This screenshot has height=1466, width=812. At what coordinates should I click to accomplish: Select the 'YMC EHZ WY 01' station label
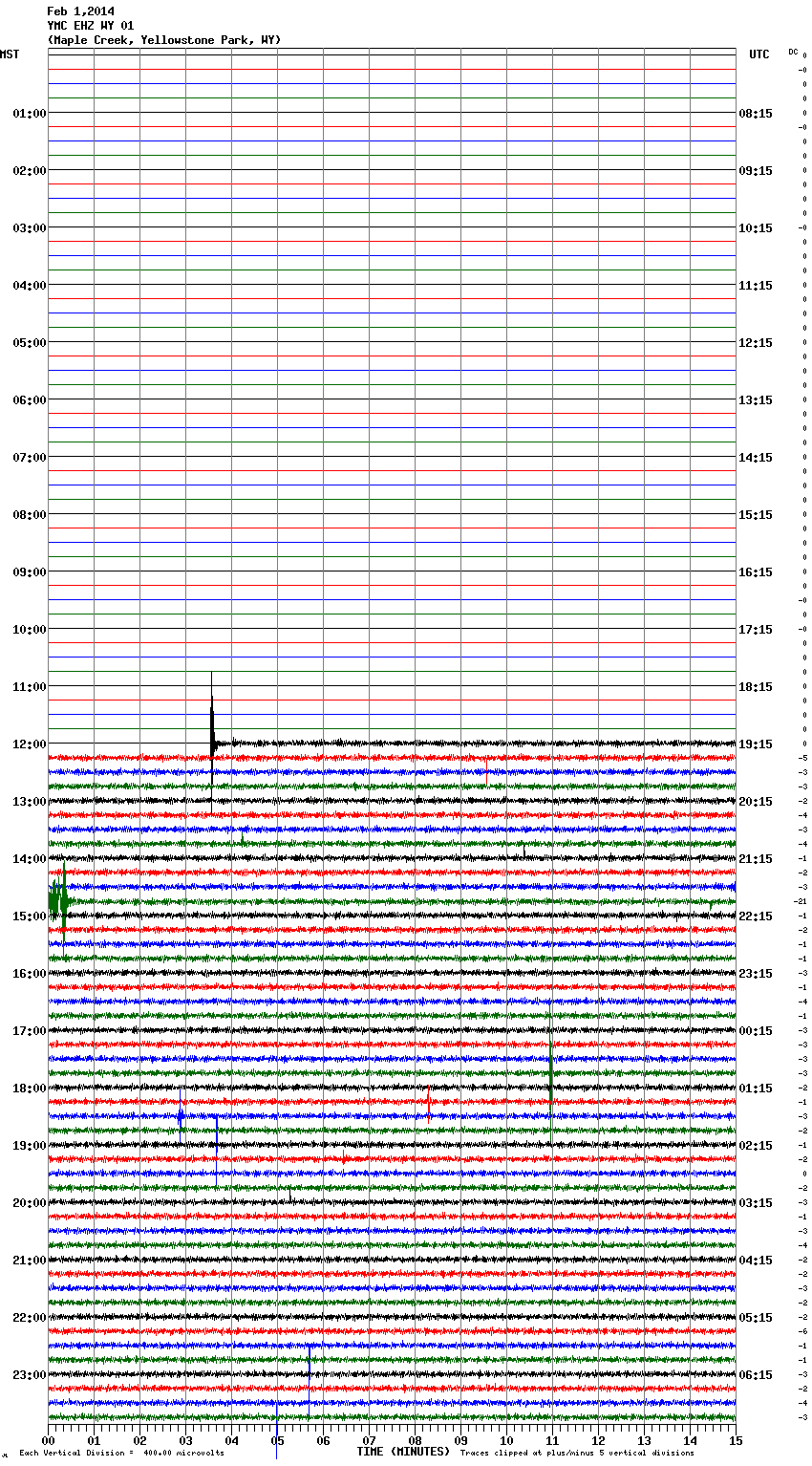[x=91, y=26]
